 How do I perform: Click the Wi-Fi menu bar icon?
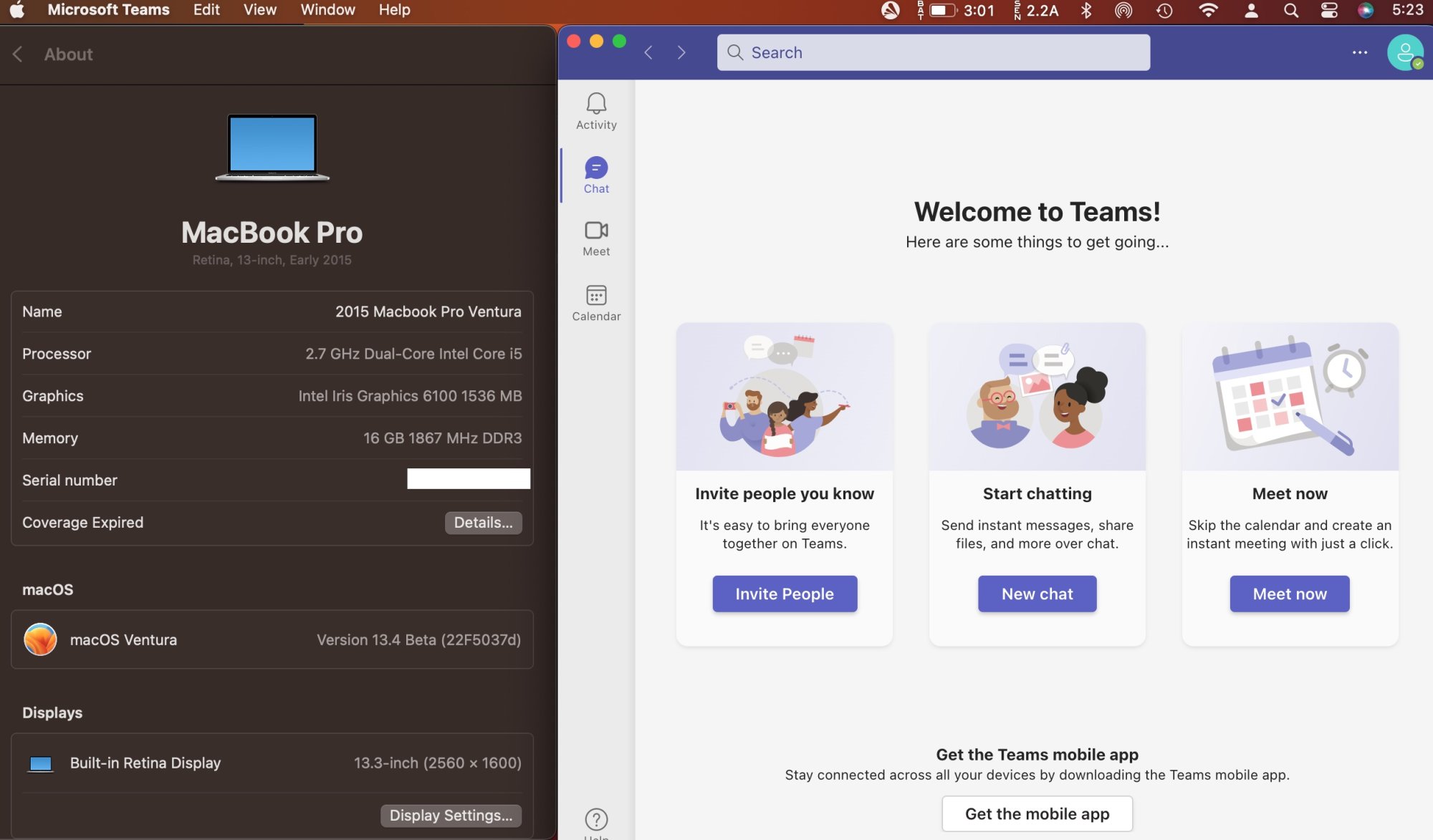pyautogui.click(x=1208, y=10)
